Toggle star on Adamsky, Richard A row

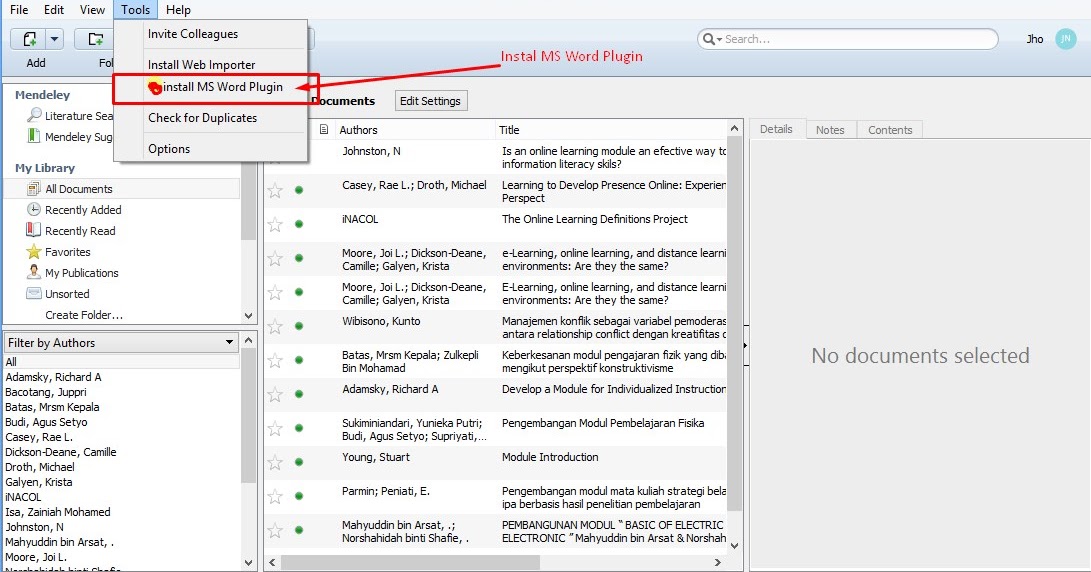(x=275, y=395)
